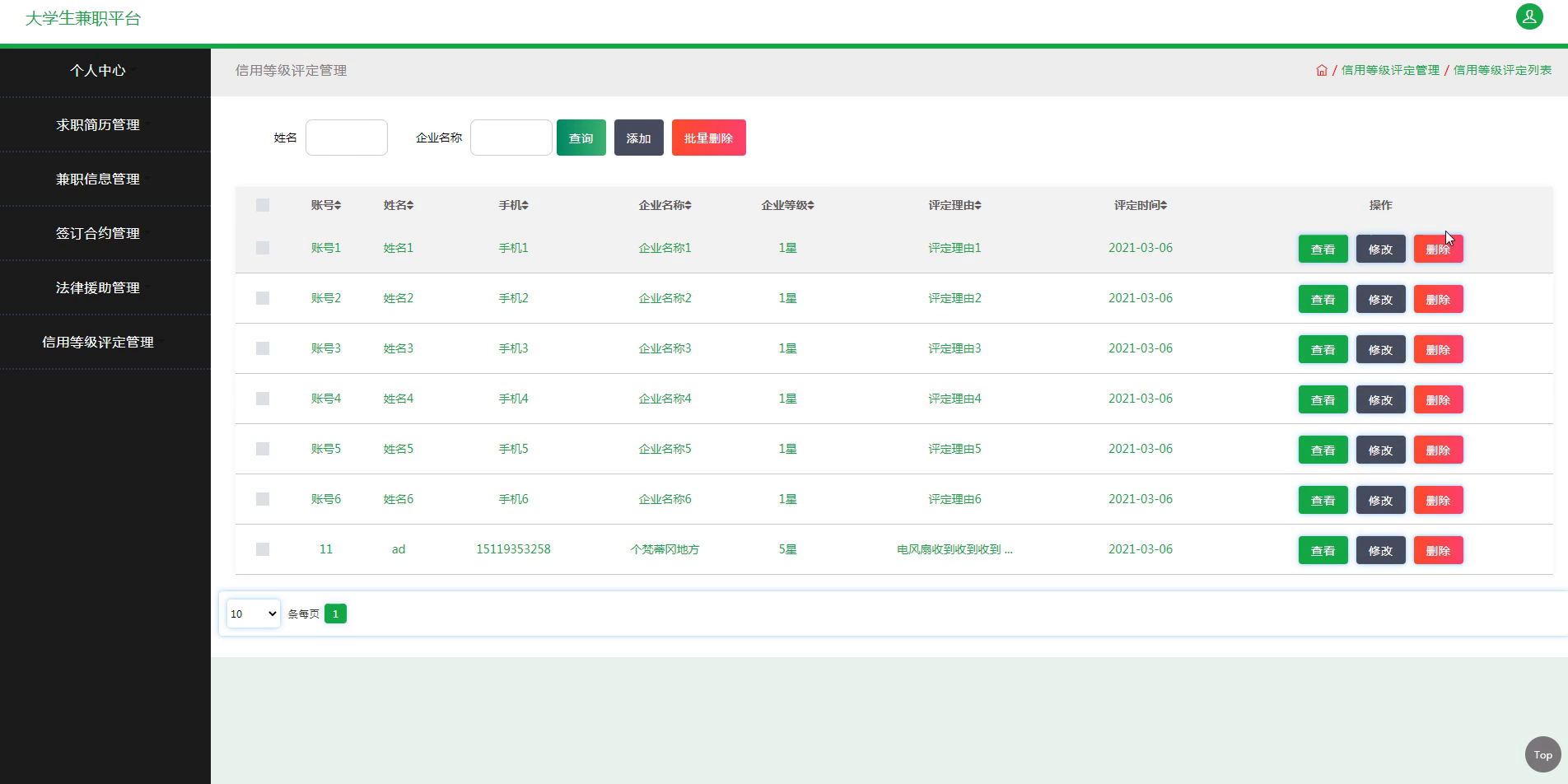Click 删除 for the ad row

pos(1439,550)
